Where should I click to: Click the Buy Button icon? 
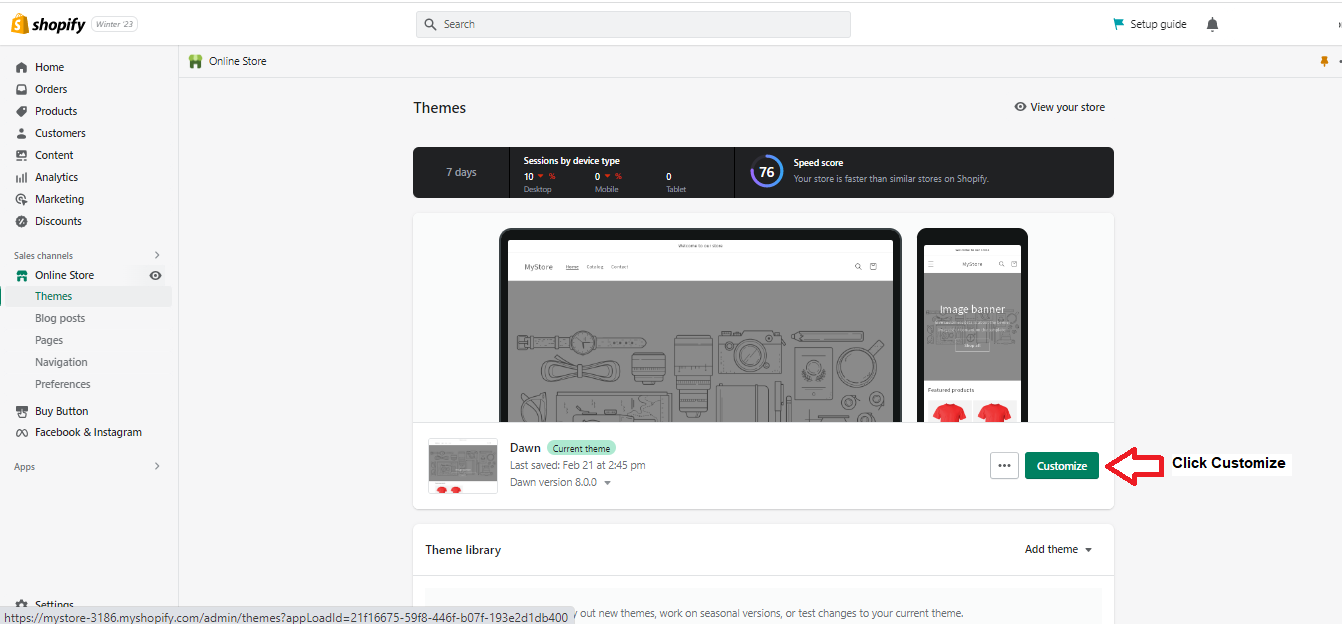22,411
